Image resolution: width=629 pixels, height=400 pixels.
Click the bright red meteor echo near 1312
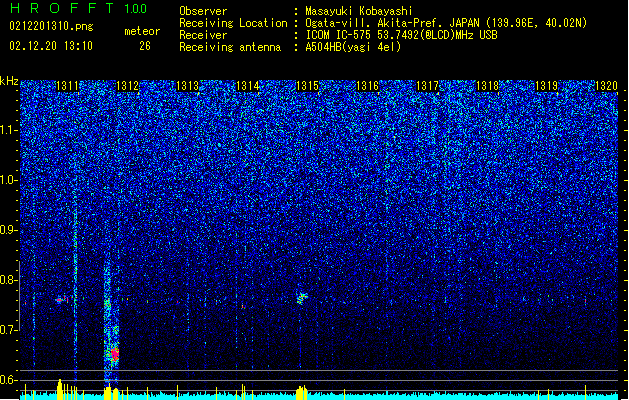coord(115,354)
